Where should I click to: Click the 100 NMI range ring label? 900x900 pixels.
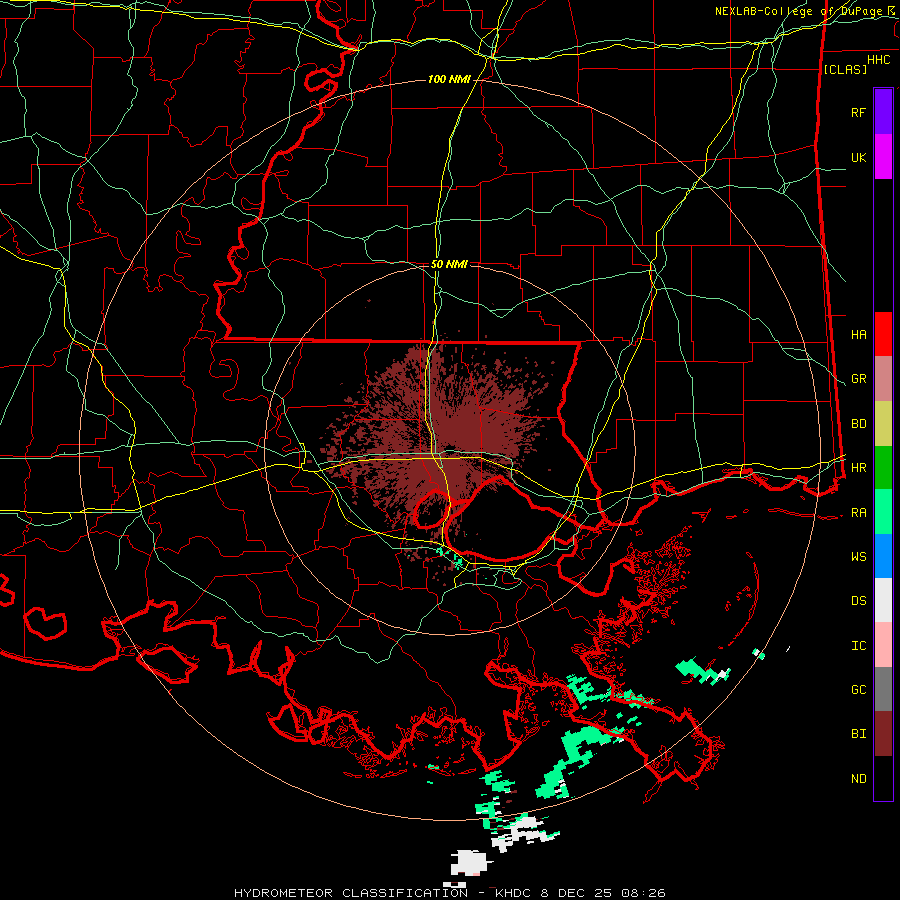[449, 79]
